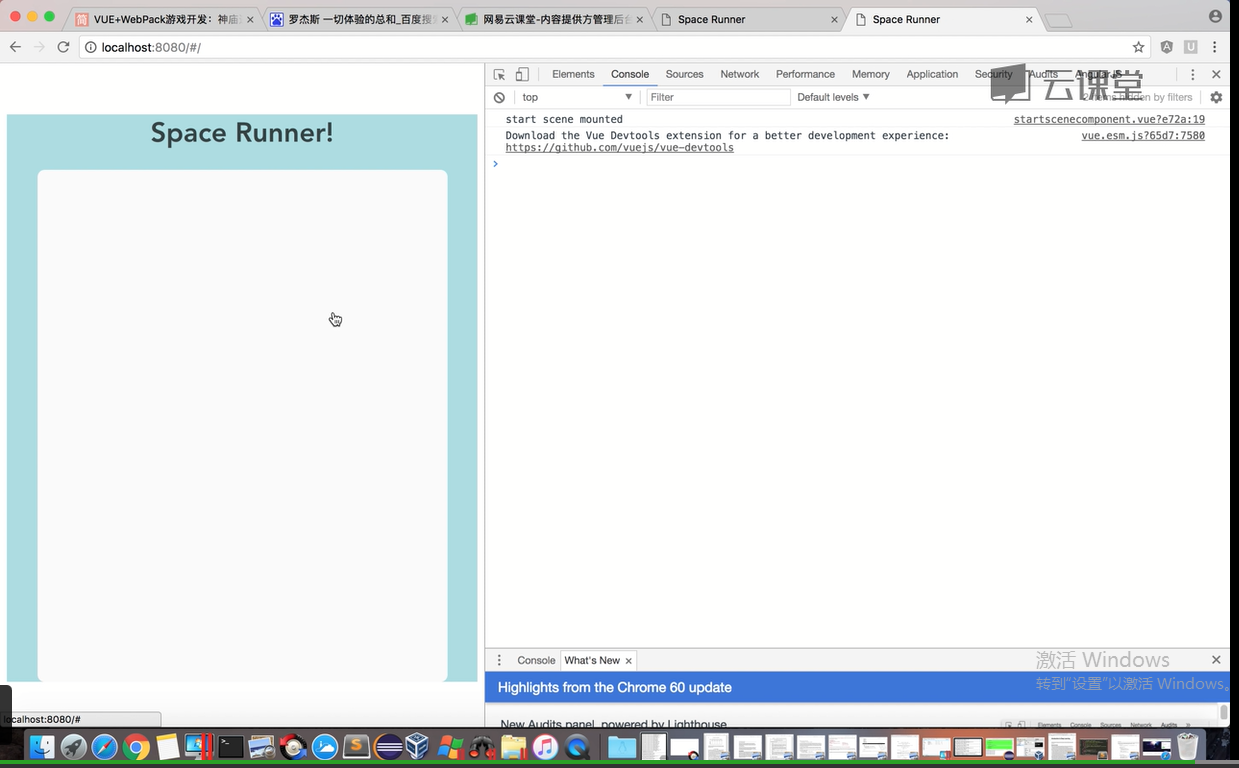Open the Trash in the dock
The image size is (1239, 768).
(1187, 747)
